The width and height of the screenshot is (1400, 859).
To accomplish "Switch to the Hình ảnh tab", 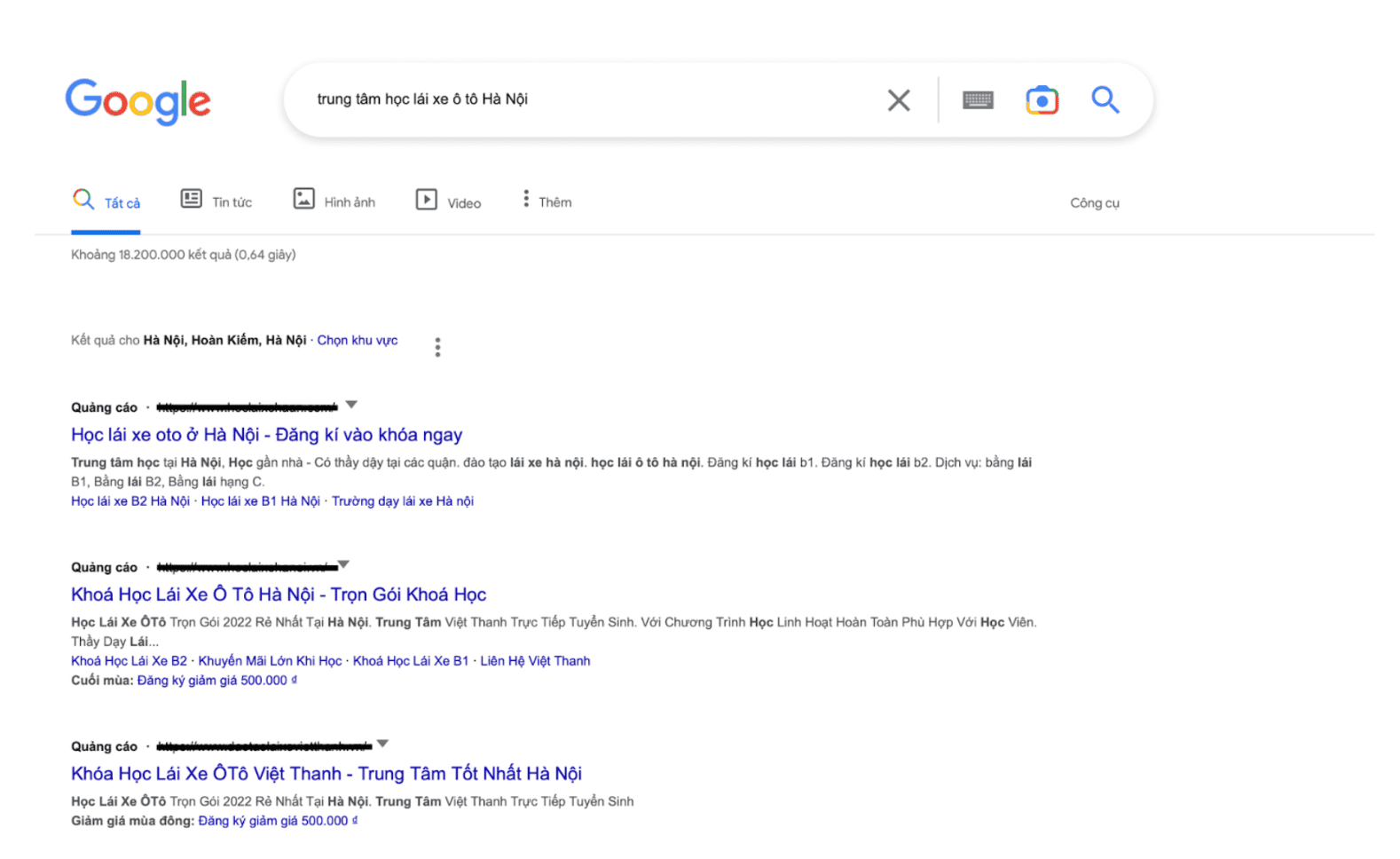I will point(334,202).
